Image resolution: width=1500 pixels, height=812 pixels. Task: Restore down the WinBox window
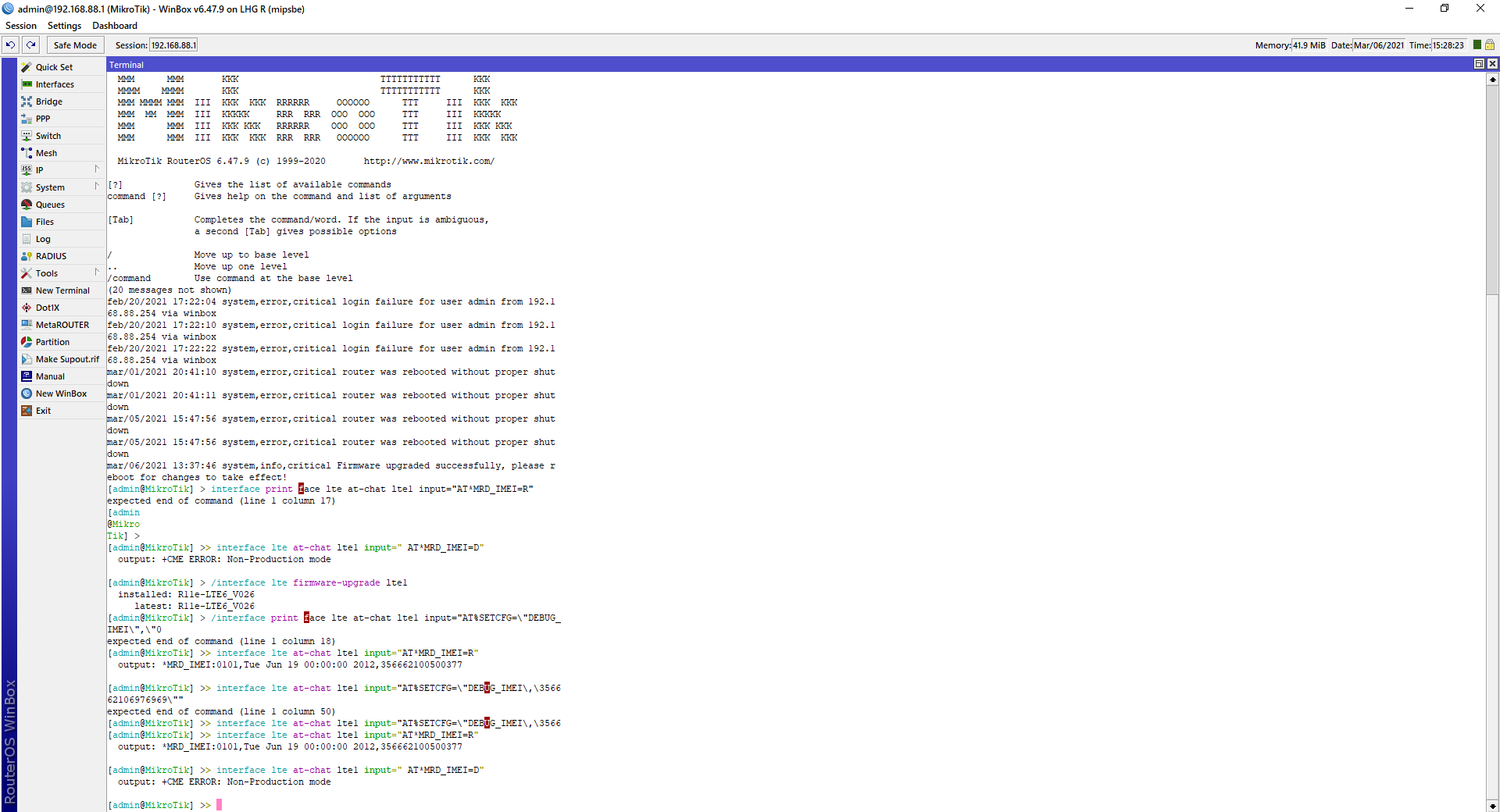[x=1445, y=9]
